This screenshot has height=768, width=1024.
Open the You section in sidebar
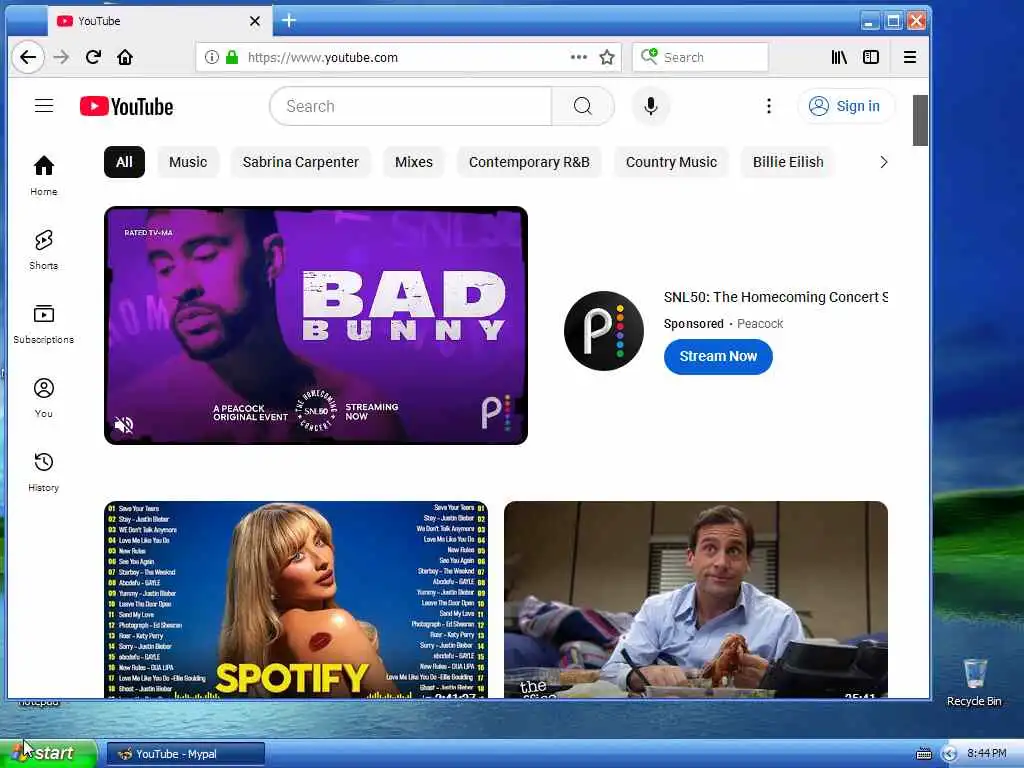point(44,398)
